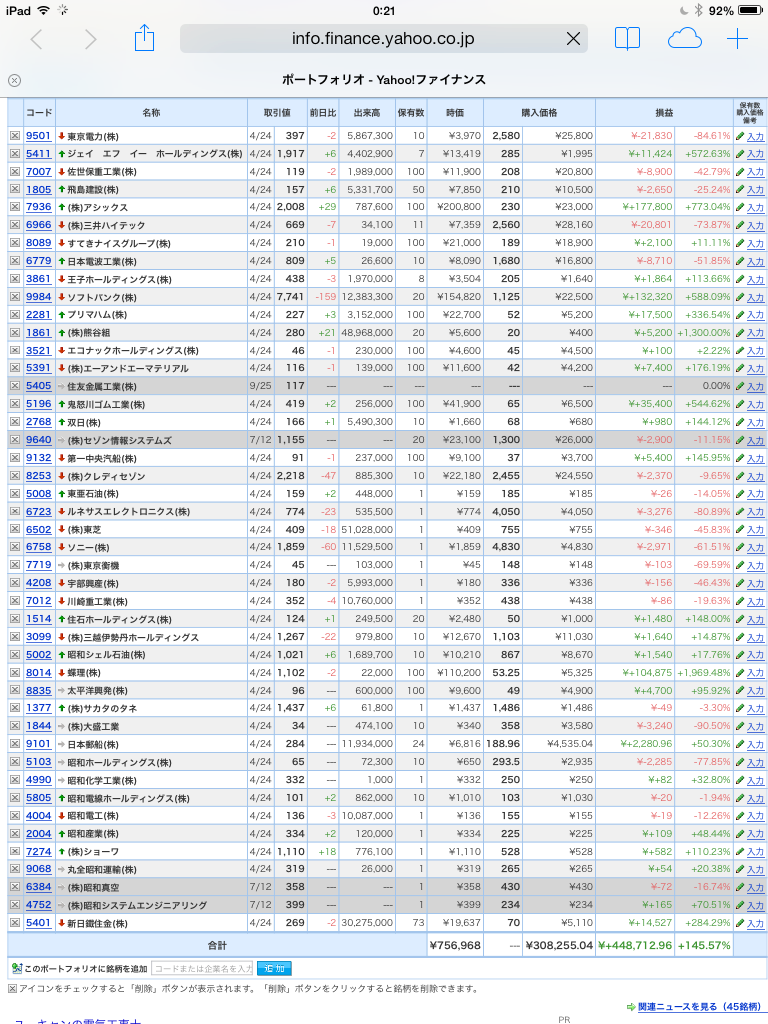Click the pencil edit icon for row 9501
Viewport: 768px width, 1024px height.
740,136
